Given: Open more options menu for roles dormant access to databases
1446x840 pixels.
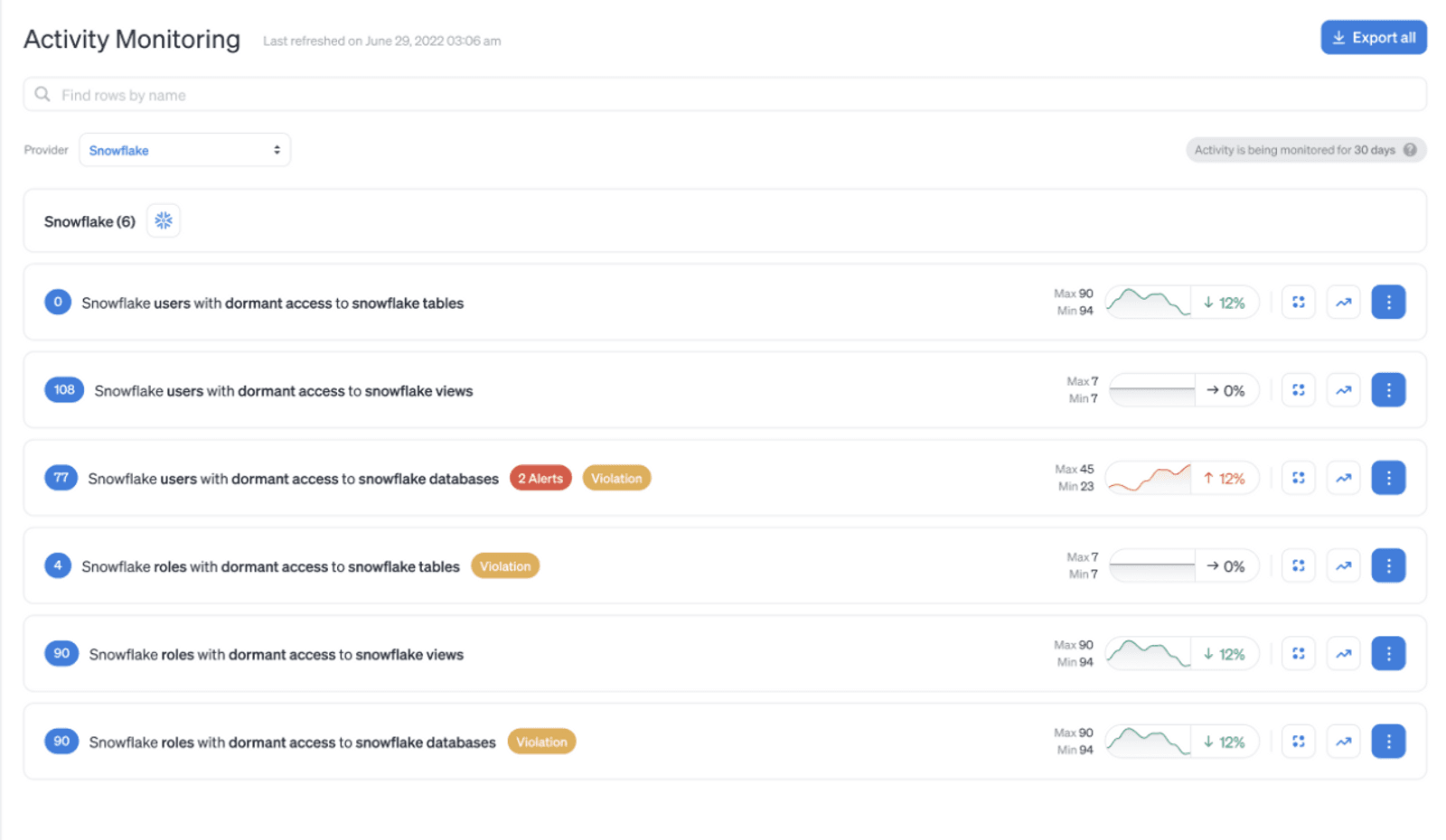Looking at the screenshot, I should [1388, 742].
